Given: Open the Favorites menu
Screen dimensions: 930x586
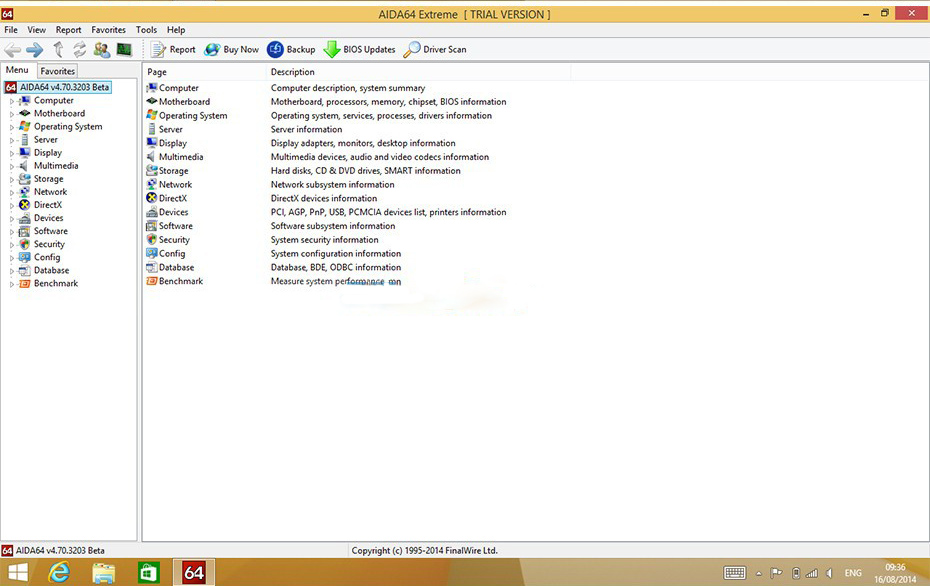Looking at the screenshot, I should coord(109,30).
